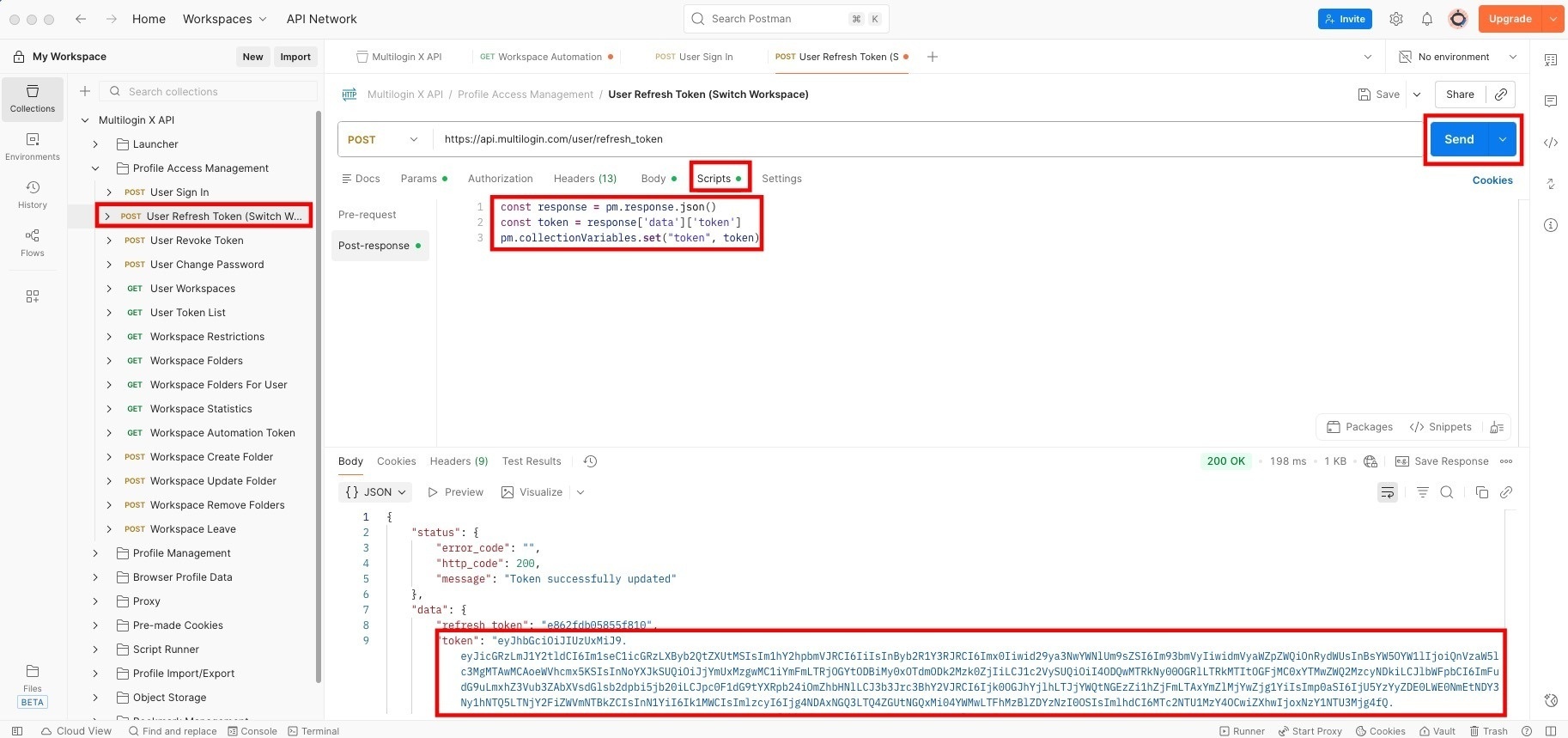Add a new collection with plus icon
1568x738 pixels.
tap(85, 91)
